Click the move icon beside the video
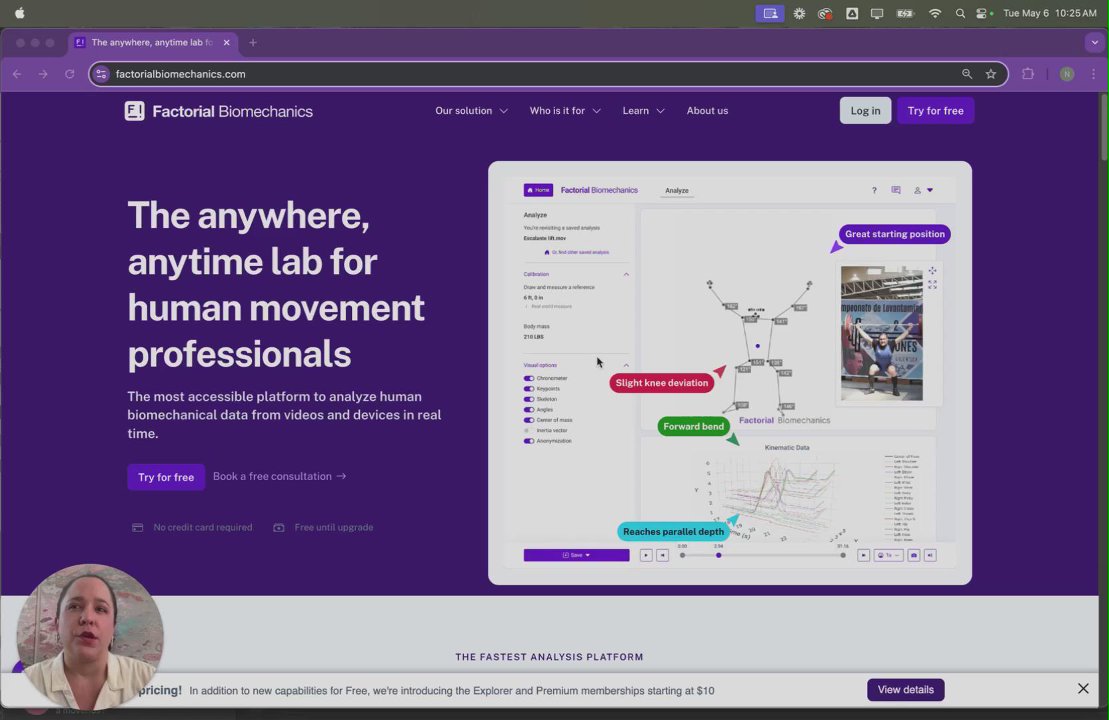The width and height of the screenshot is (1109, 720). [x=932, y=271]
